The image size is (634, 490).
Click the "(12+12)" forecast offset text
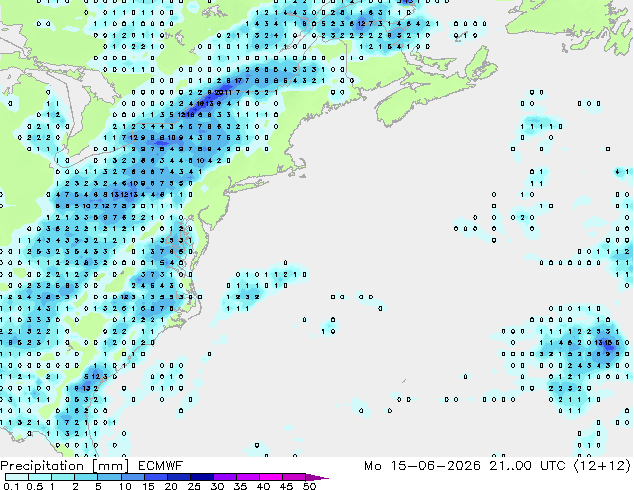pos(602,466)
